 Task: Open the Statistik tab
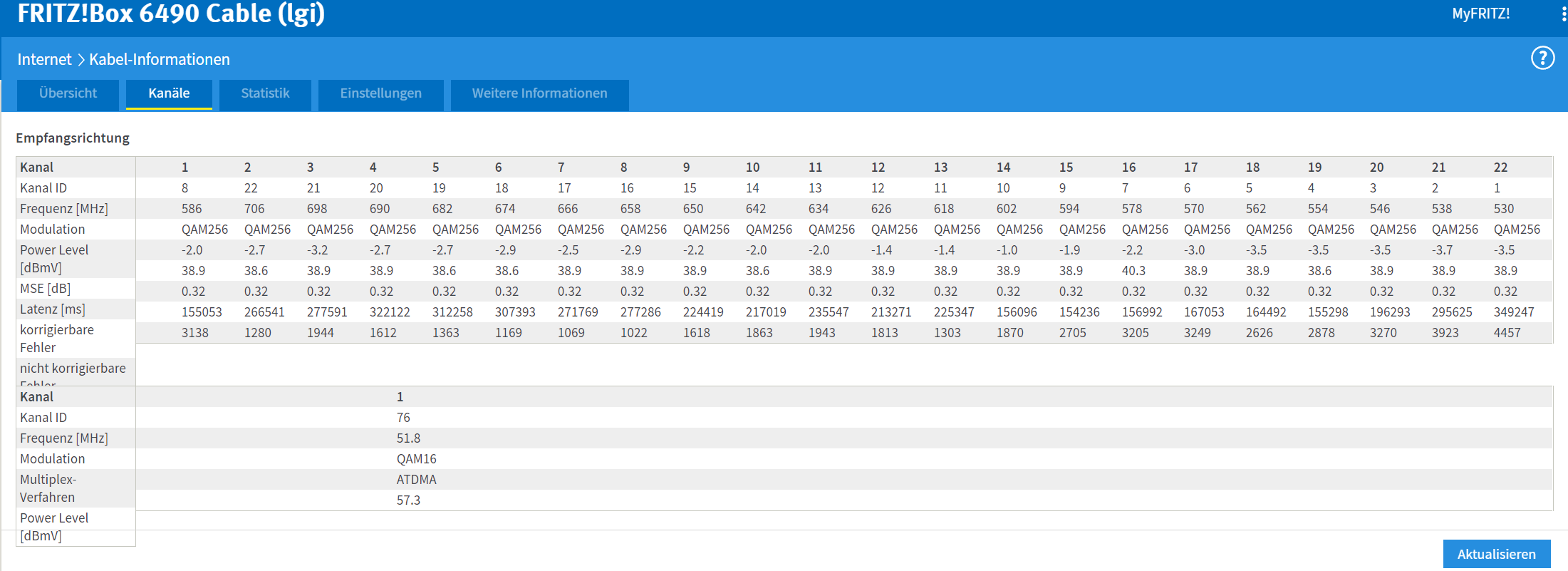[x=265, y=93]
